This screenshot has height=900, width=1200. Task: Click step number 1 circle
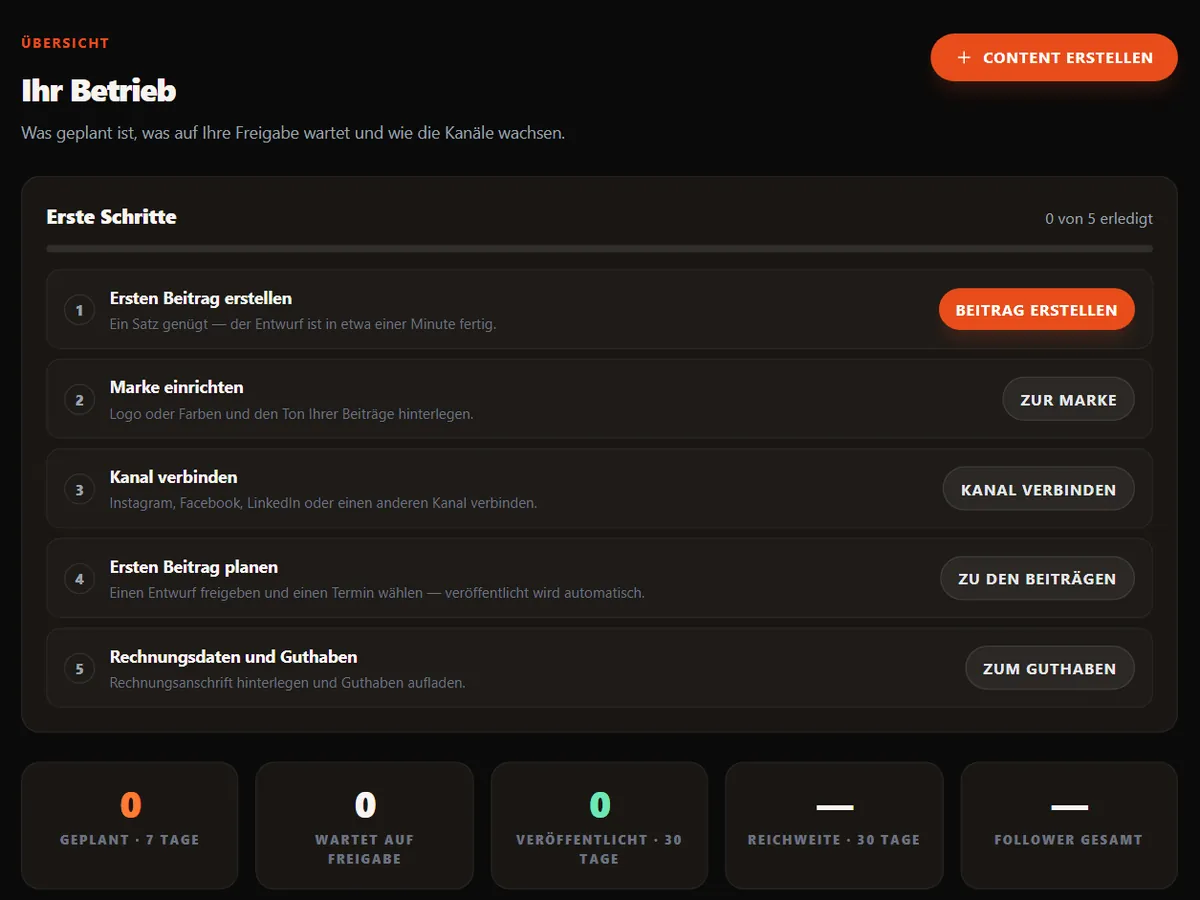[x=80, y=310]
